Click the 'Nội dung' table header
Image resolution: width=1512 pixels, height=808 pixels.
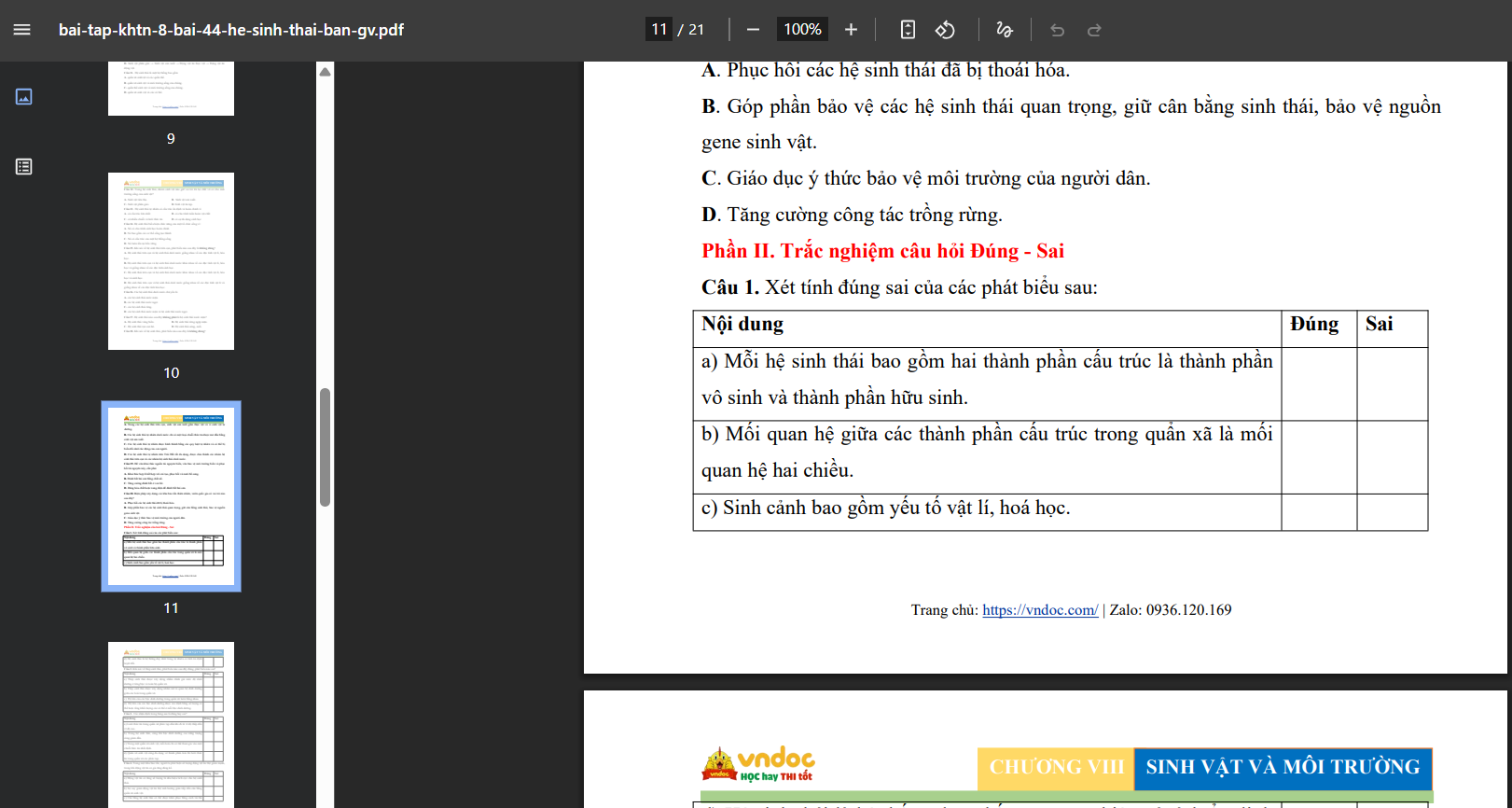point(742,324)
